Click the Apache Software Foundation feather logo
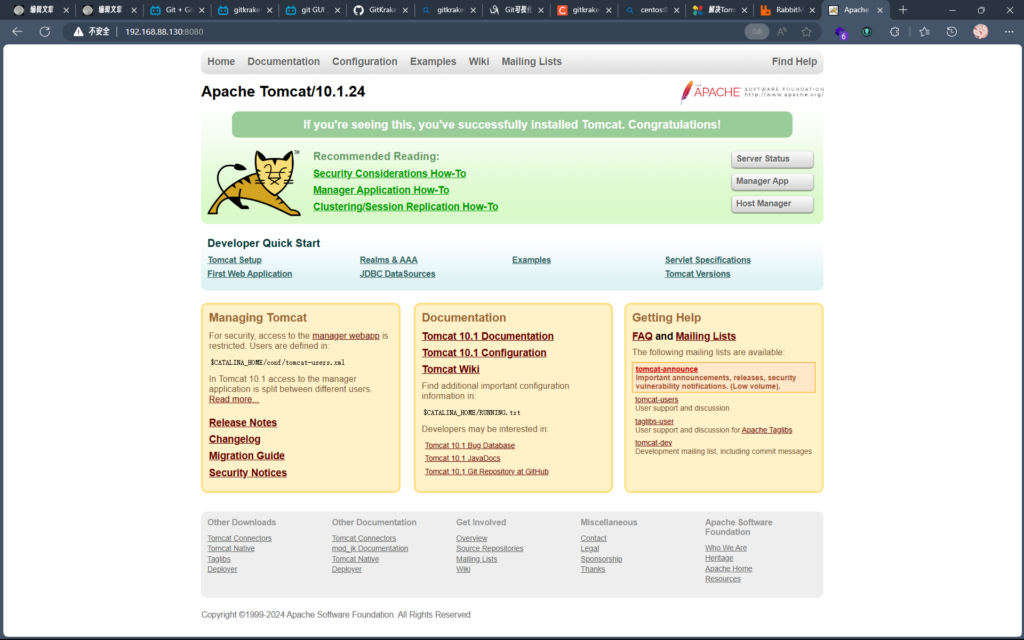The width and height of the screenshot is (1024, 640). 751,92
